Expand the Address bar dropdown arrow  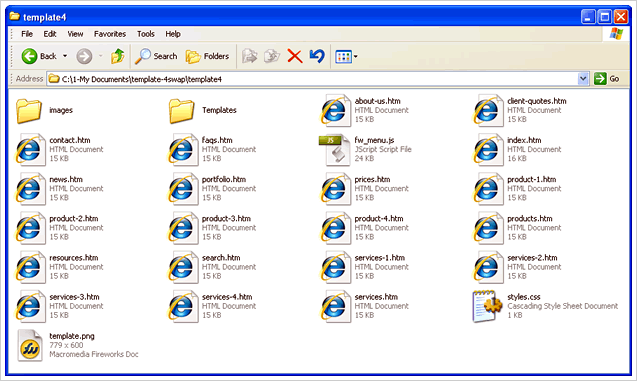(x=583, y=78)
